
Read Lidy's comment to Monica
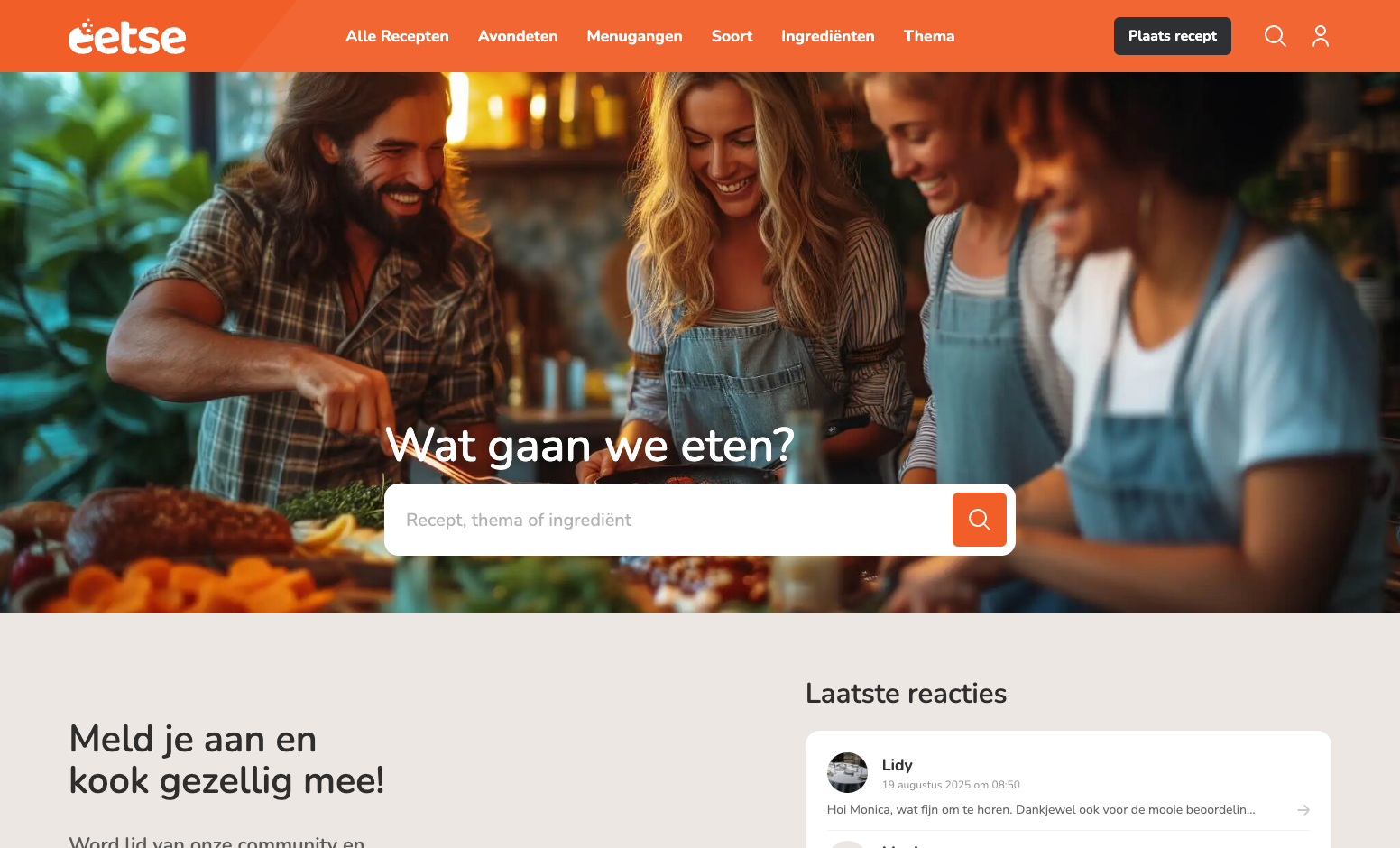(x=1041, y=810)
